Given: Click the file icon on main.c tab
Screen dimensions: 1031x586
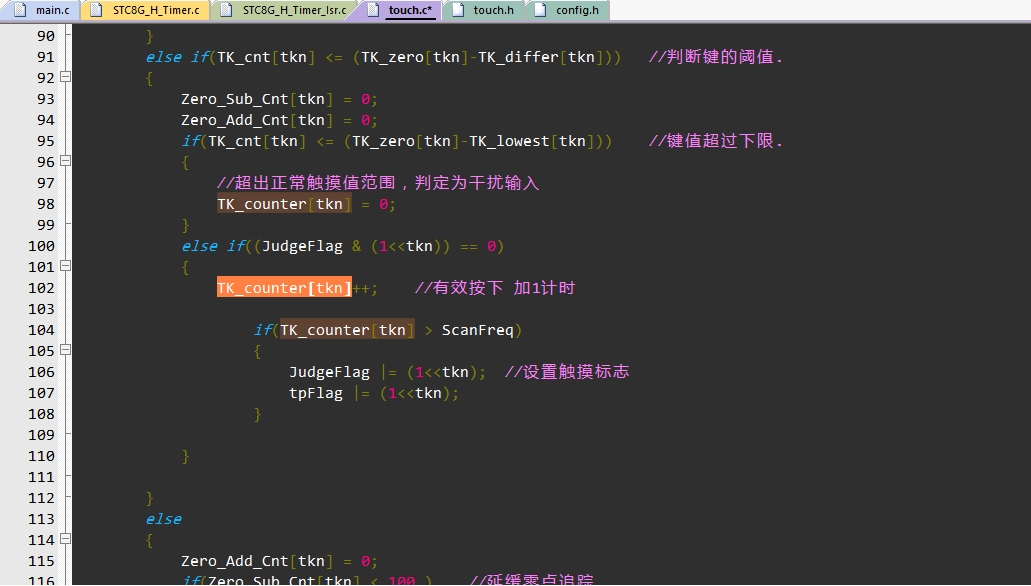Looking at the screenshot, I should point(20,10).
